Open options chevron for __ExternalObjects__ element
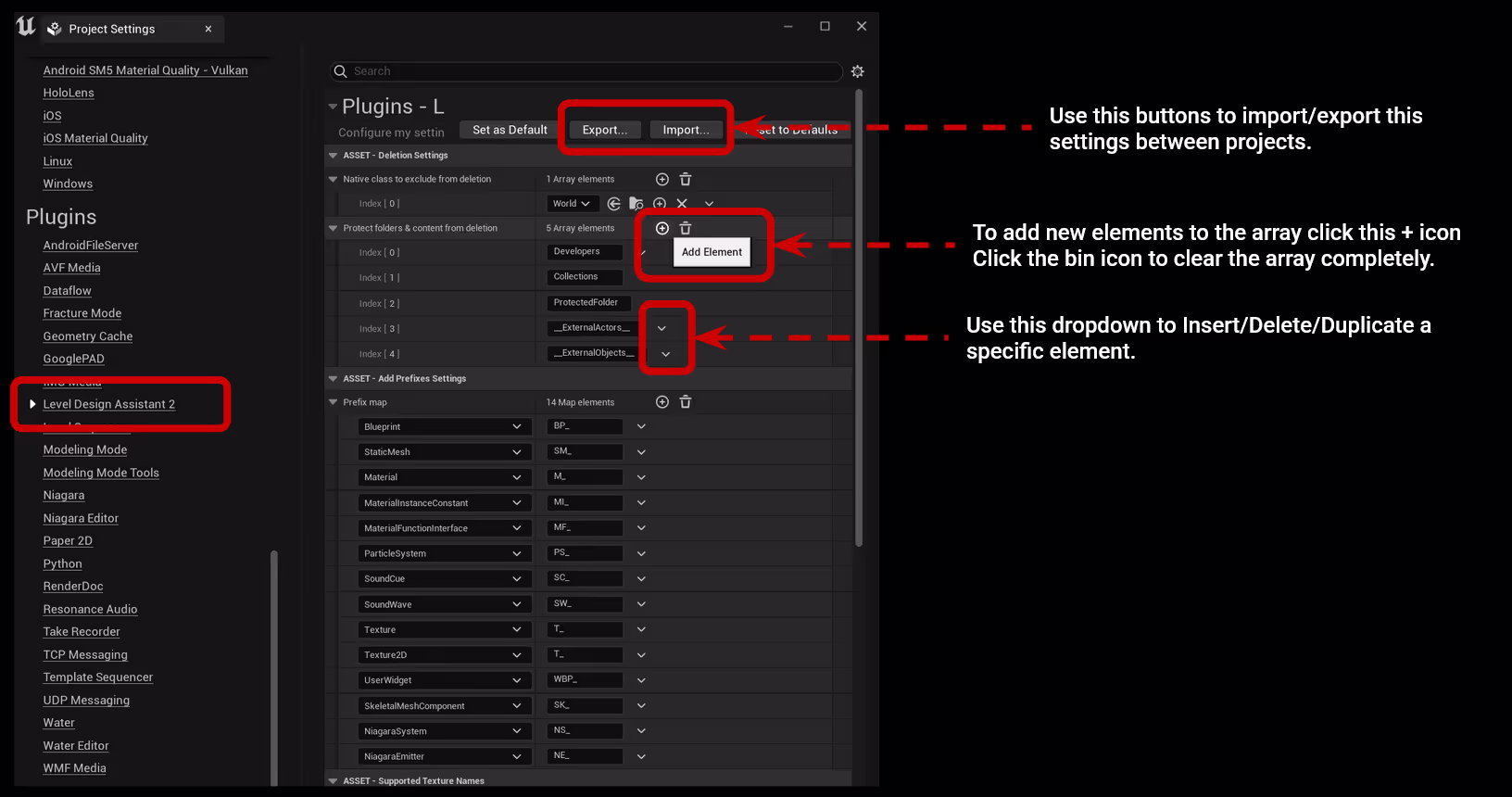The image size is (1512, 797). pyautogui.click(x=665, y=354)
